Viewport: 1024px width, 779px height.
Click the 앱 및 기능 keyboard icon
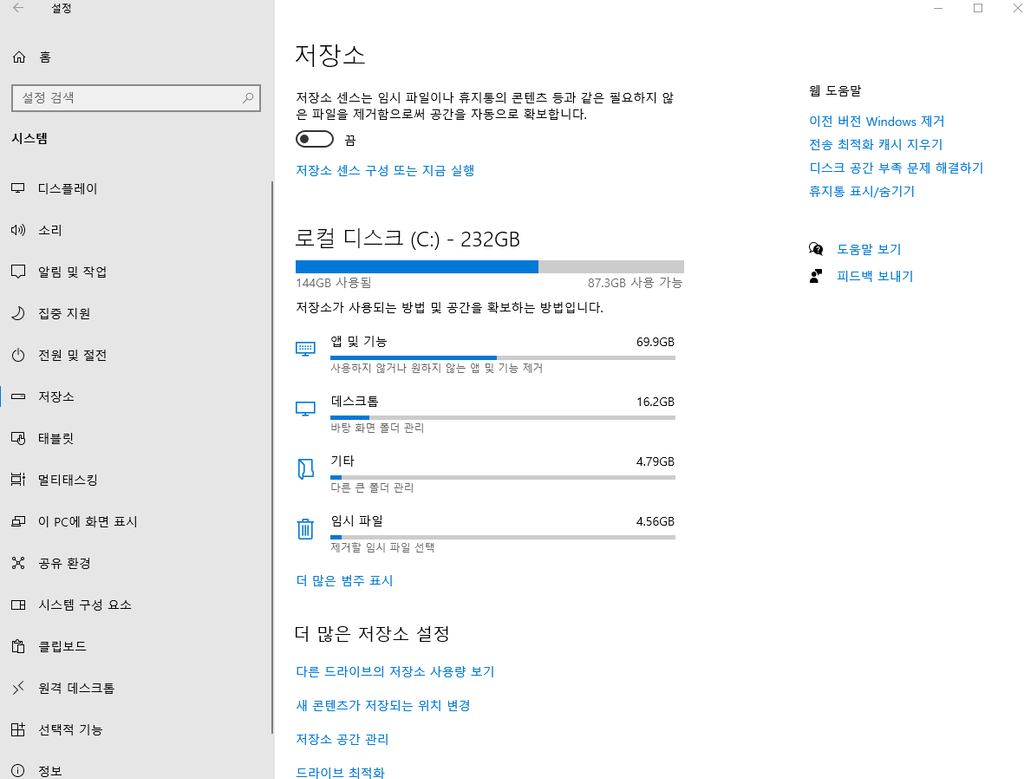point(305,349)
